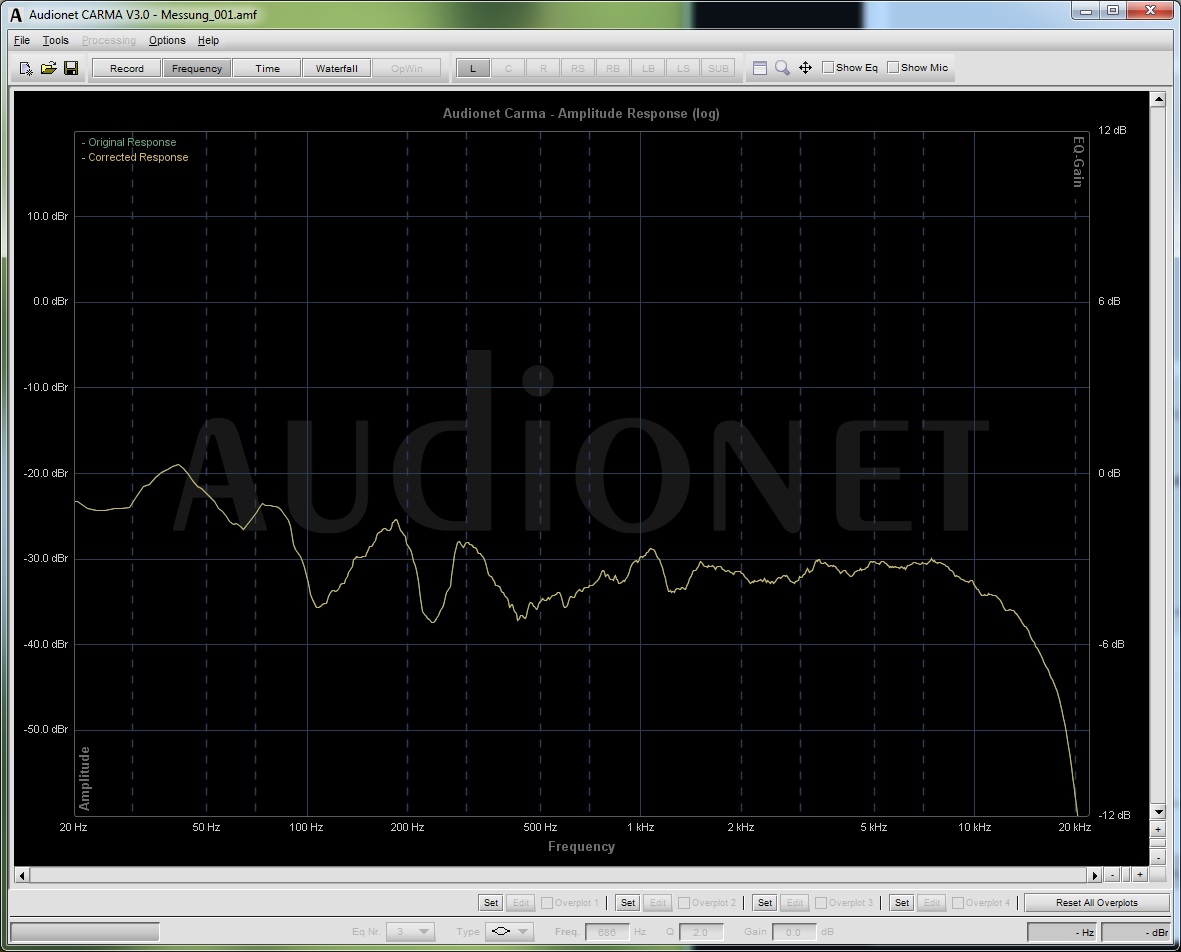Click the horizontal zoom-in plus button
This screenshot has width=1181, height=952.
[x=1139, y=875]
